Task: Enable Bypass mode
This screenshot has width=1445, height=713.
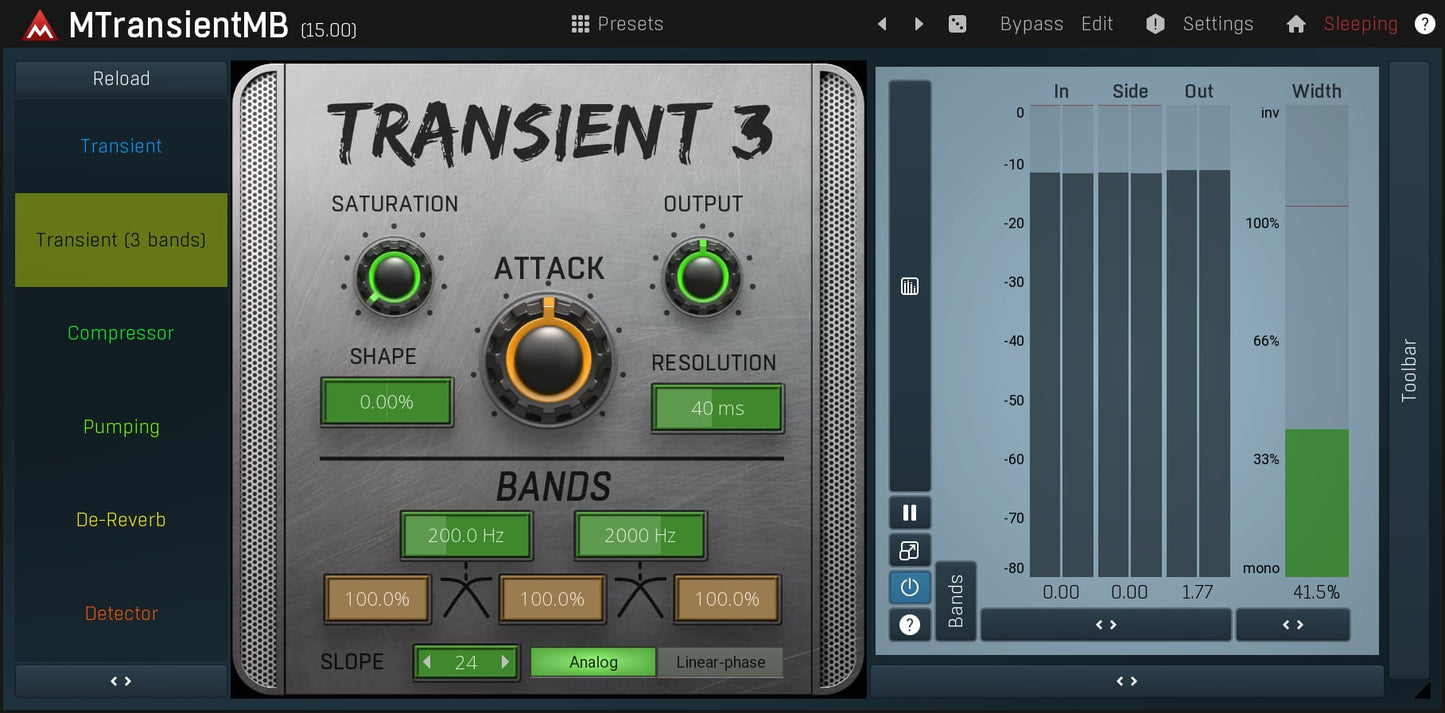Action: pos(1031,23)
